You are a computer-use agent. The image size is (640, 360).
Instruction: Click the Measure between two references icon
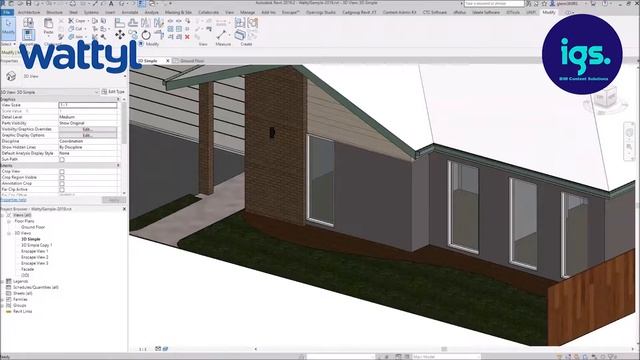click(x=222, y=34)
